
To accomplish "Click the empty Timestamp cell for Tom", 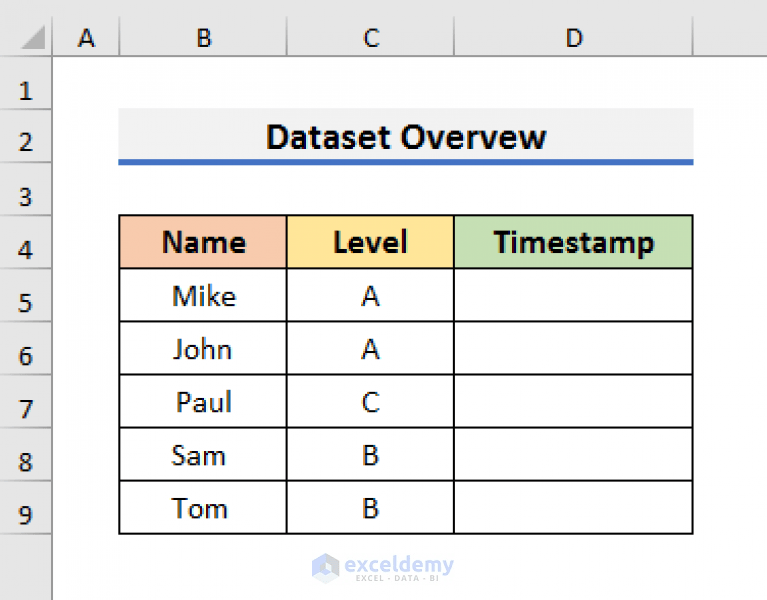I will pos(573,507).
